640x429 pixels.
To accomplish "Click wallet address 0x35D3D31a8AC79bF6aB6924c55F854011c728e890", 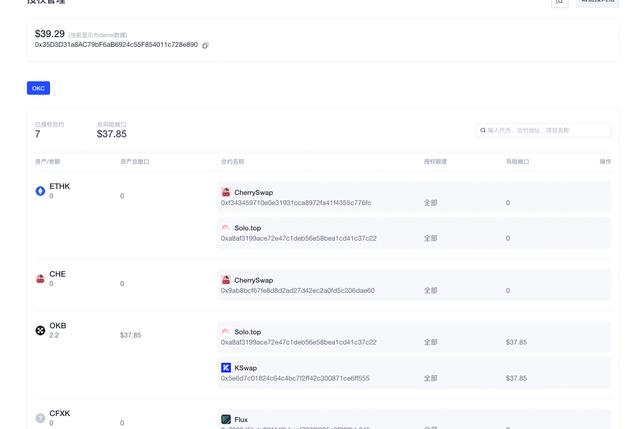I will [116, 44].
